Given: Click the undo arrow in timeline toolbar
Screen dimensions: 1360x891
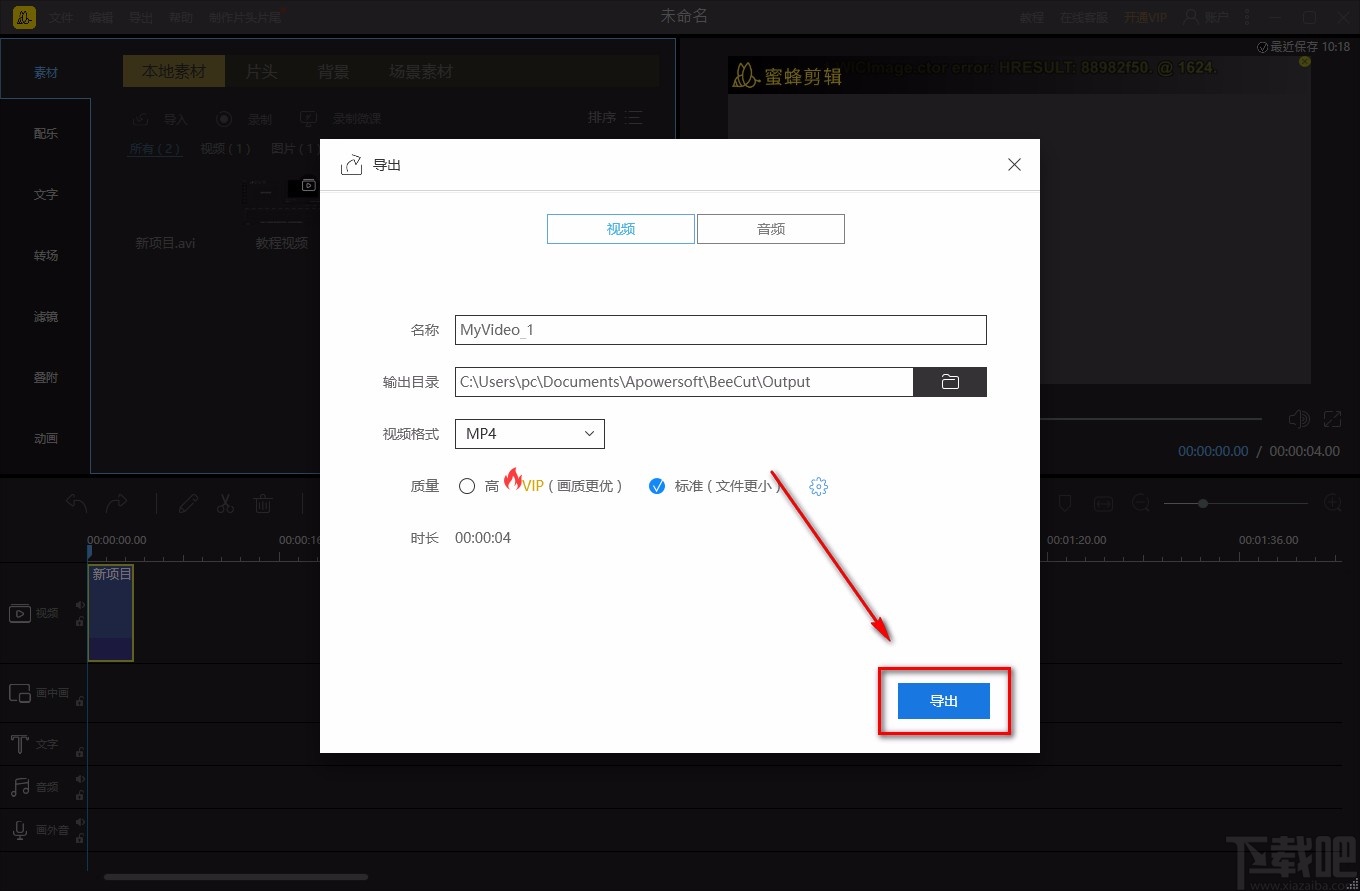Looking at the screenshot, I should [x=77, y=503].
